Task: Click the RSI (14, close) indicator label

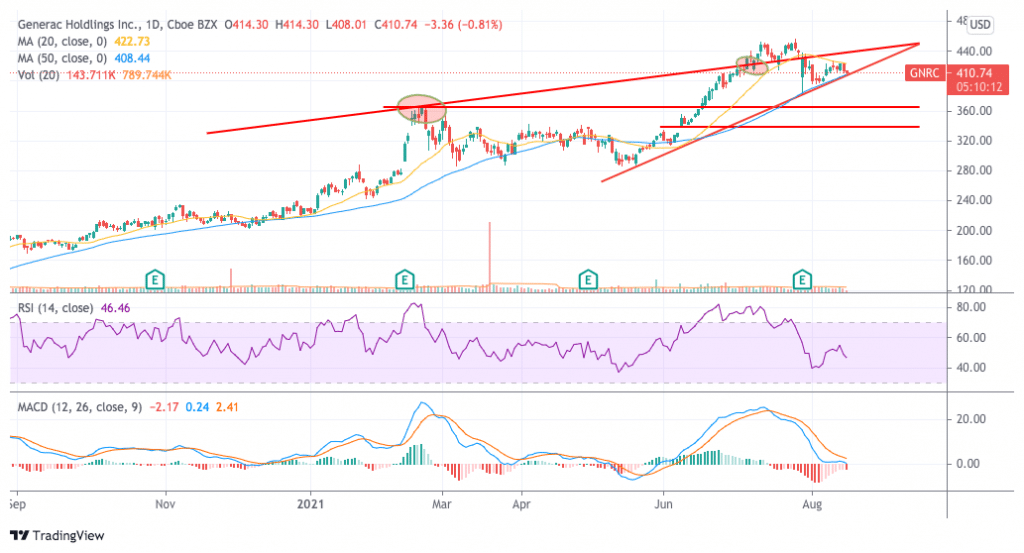Action: pos(56,308)
